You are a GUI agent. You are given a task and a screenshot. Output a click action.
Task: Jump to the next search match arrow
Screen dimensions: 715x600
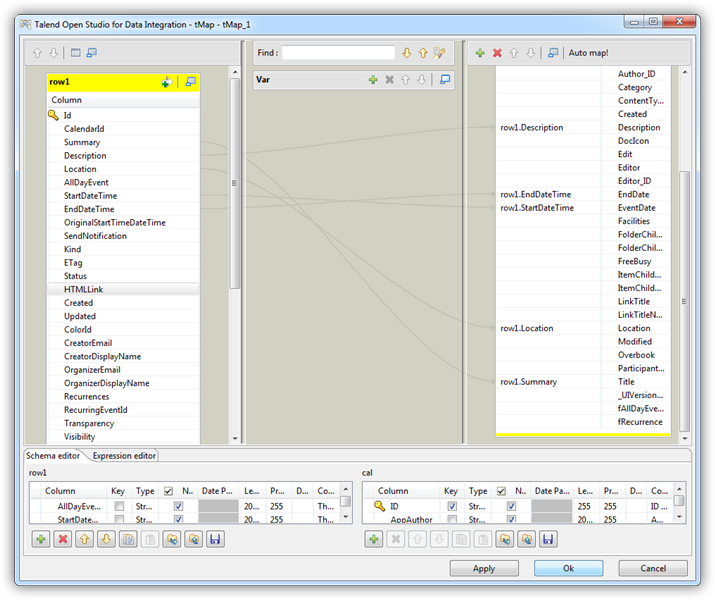click(x=407, y=53)
